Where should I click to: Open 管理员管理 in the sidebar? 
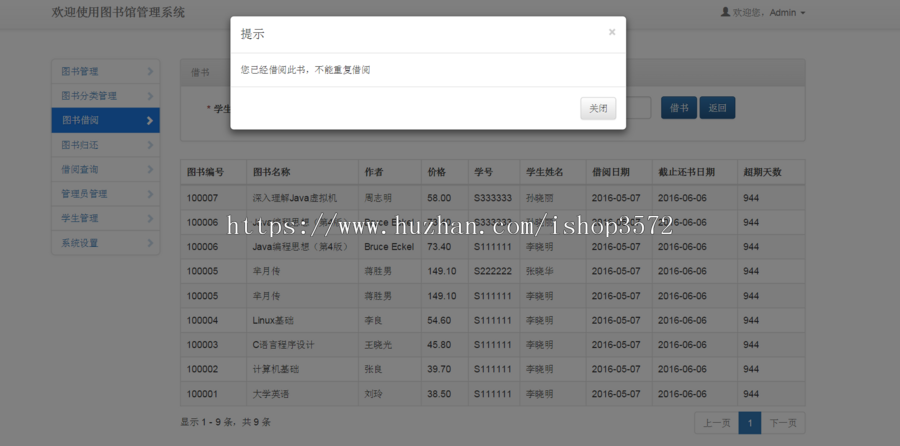106,193
